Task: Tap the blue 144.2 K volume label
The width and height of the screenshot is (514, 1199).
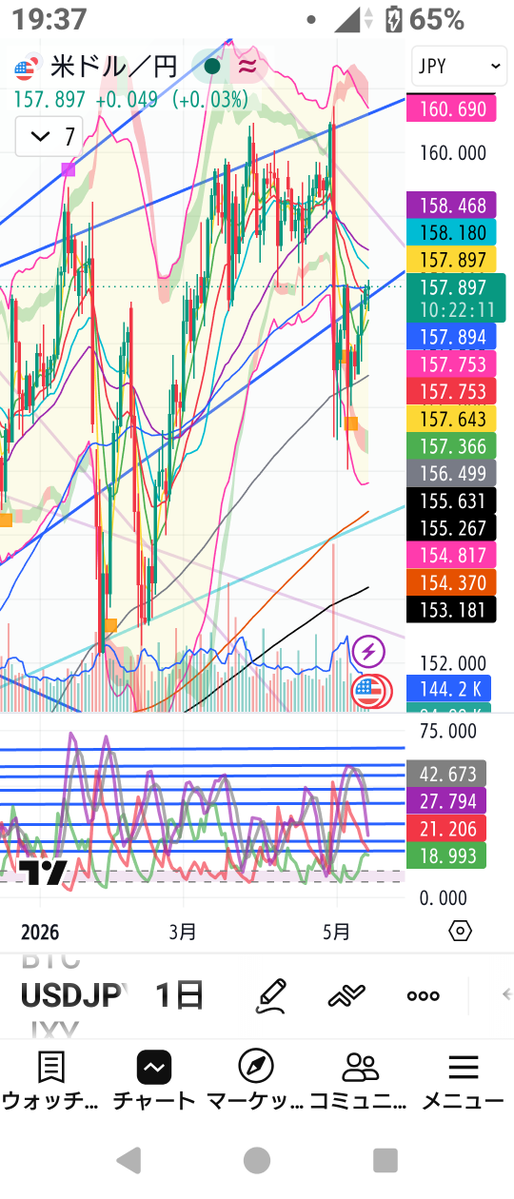Action: coord(447,688)
